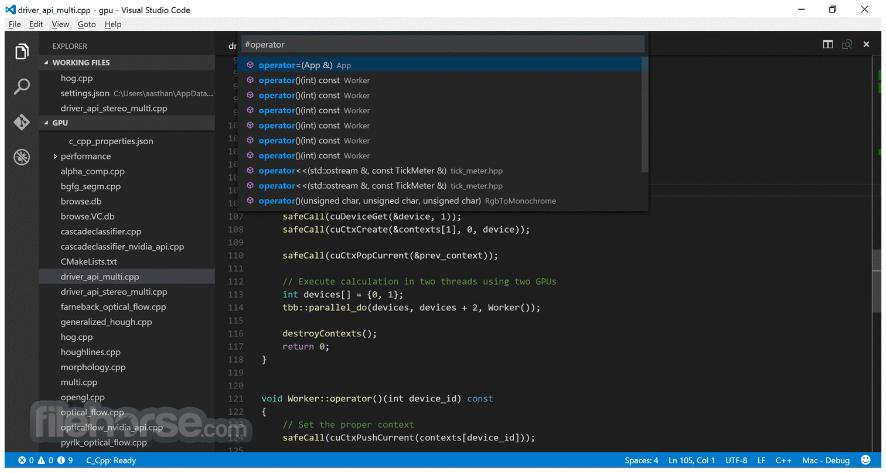Open the Edit menu
886x473 pixels.
36,24
